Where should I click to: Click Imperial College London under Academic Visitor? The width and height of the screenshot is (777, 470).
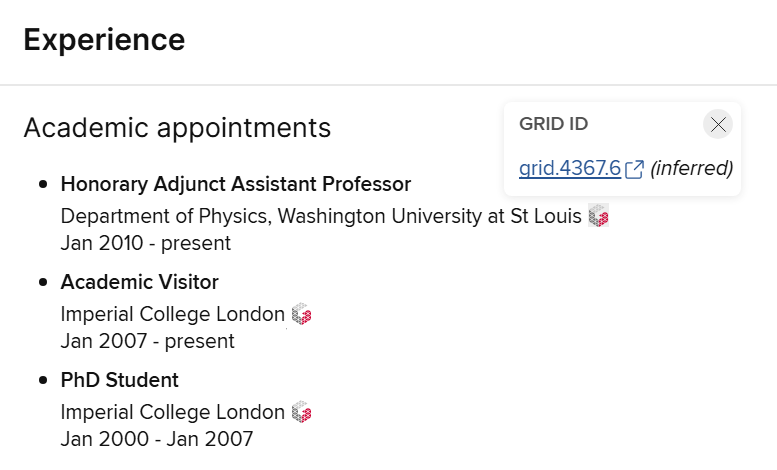tap(172, 314)
